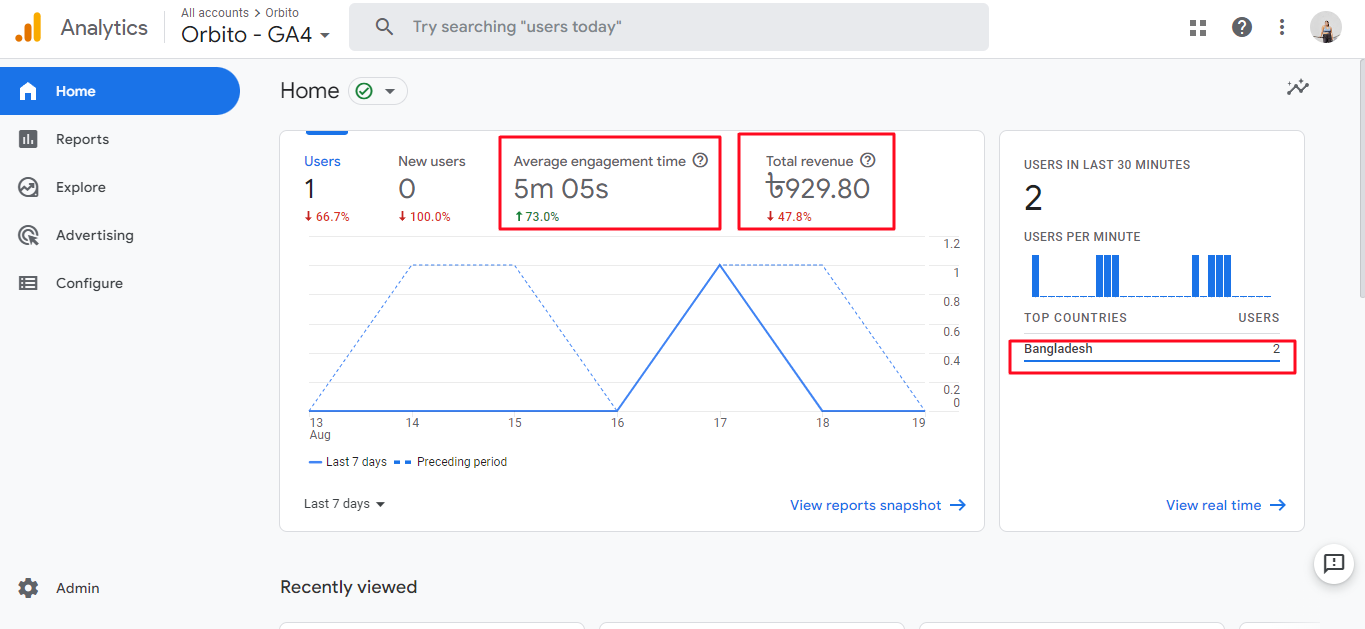
Task: Open the feedback chat bubble button
Action: [1333, 563]
